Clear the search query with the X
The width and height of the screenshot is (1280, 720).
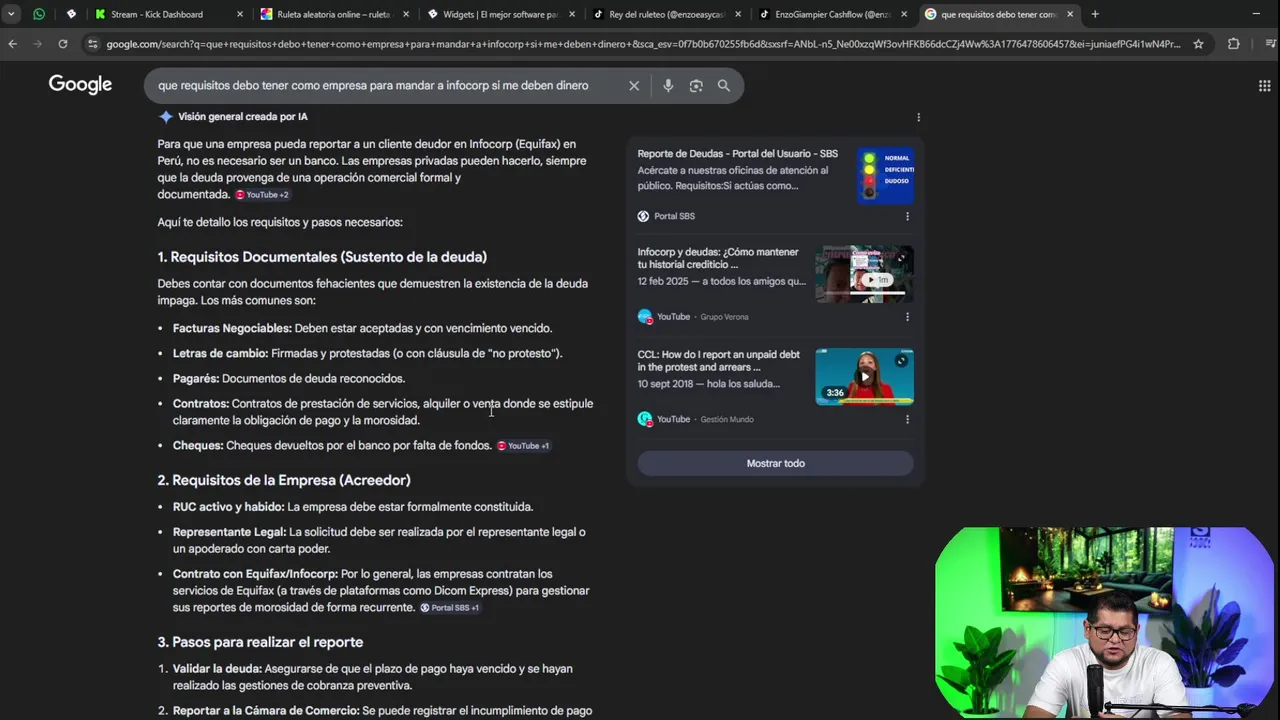pyautogui.click(x=634, y=86)
